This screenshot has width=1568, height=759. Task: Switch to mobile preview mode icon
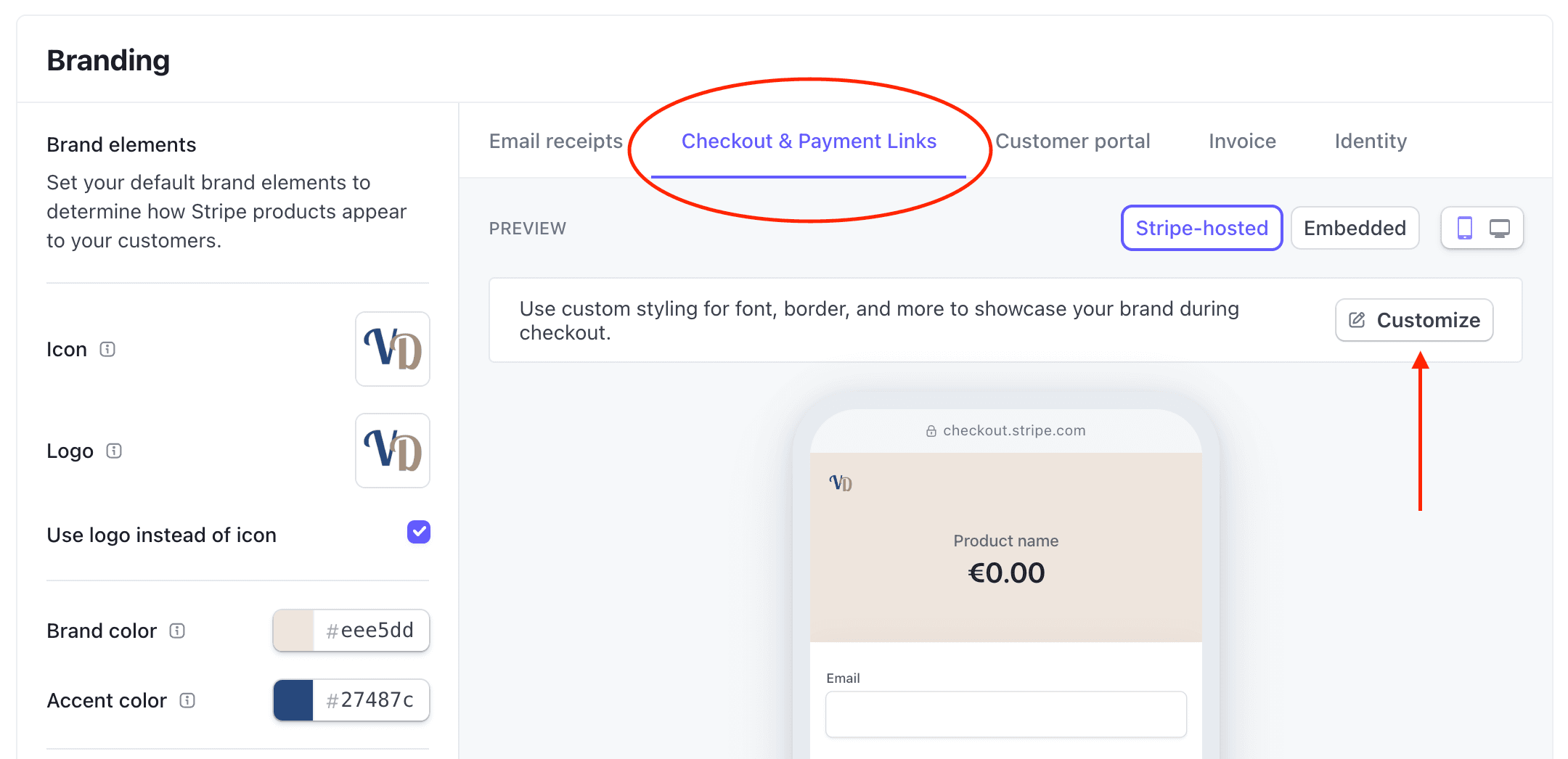1465,227
